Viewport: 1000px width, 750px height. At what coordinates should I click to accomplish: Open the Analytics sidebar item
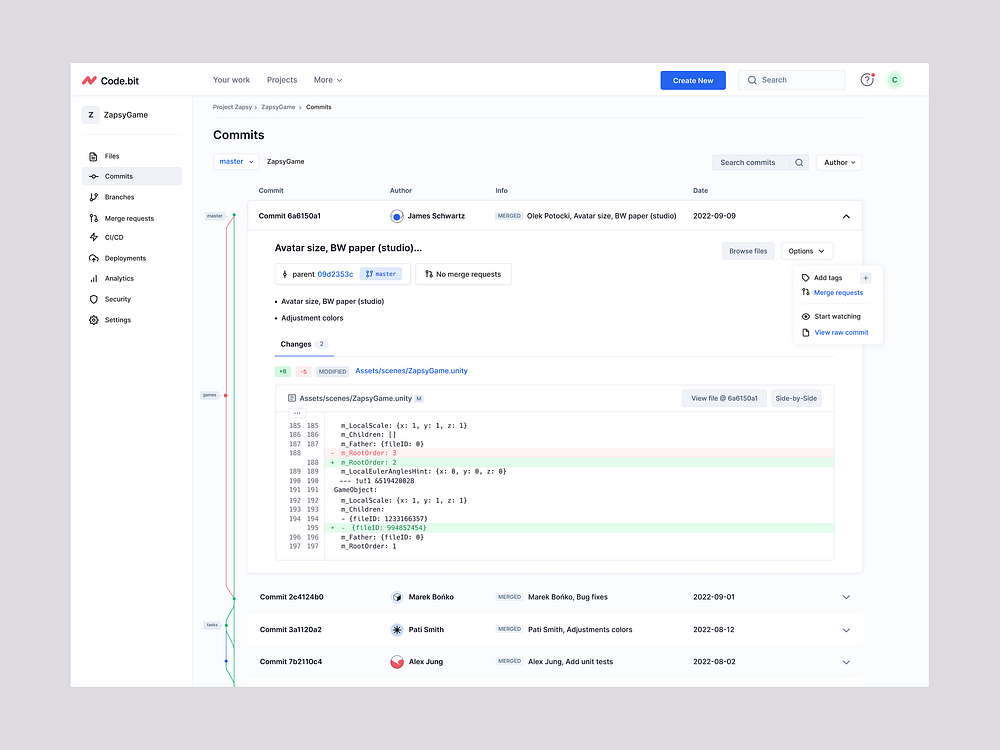(119, 279)
